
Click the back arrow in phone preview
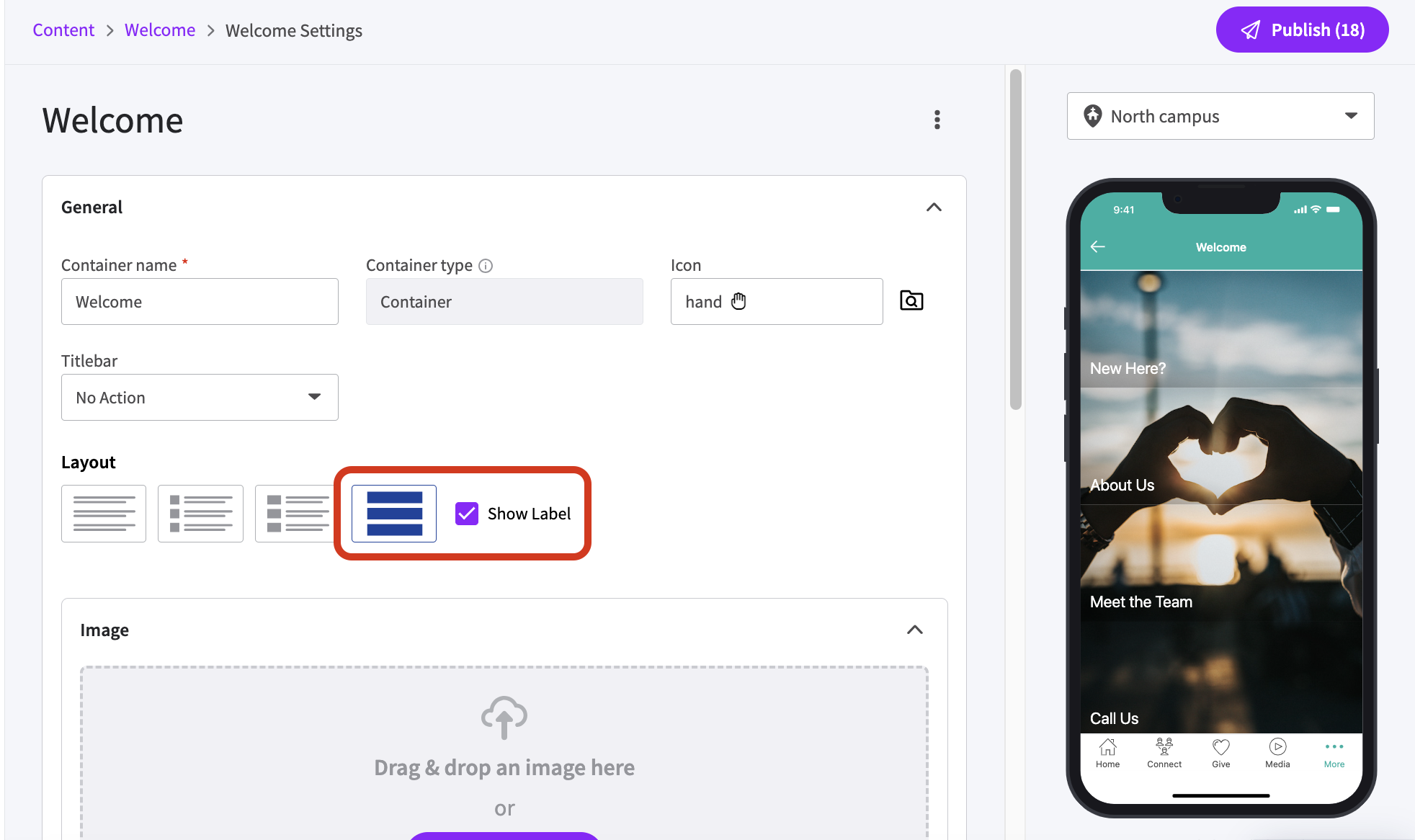click(1098, 247)
